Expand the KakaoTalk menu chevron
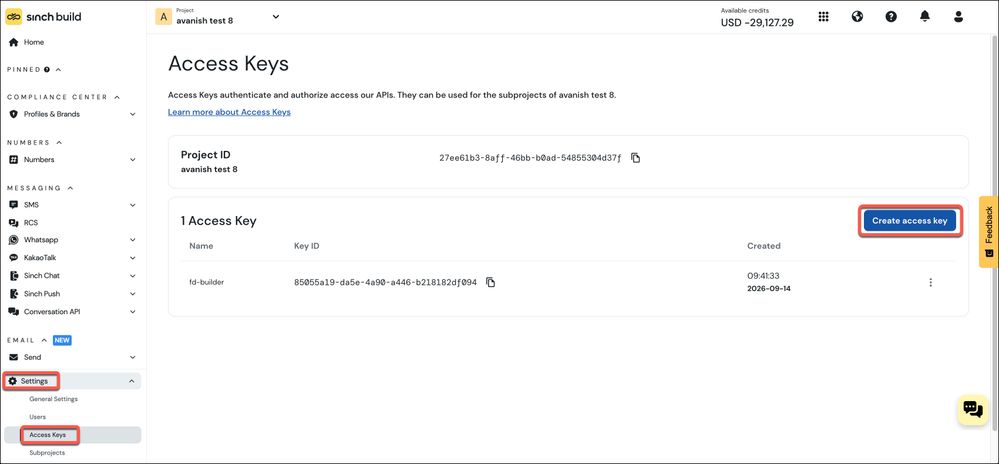The height and width of the screenshot is (464, 999). point(133,257)
